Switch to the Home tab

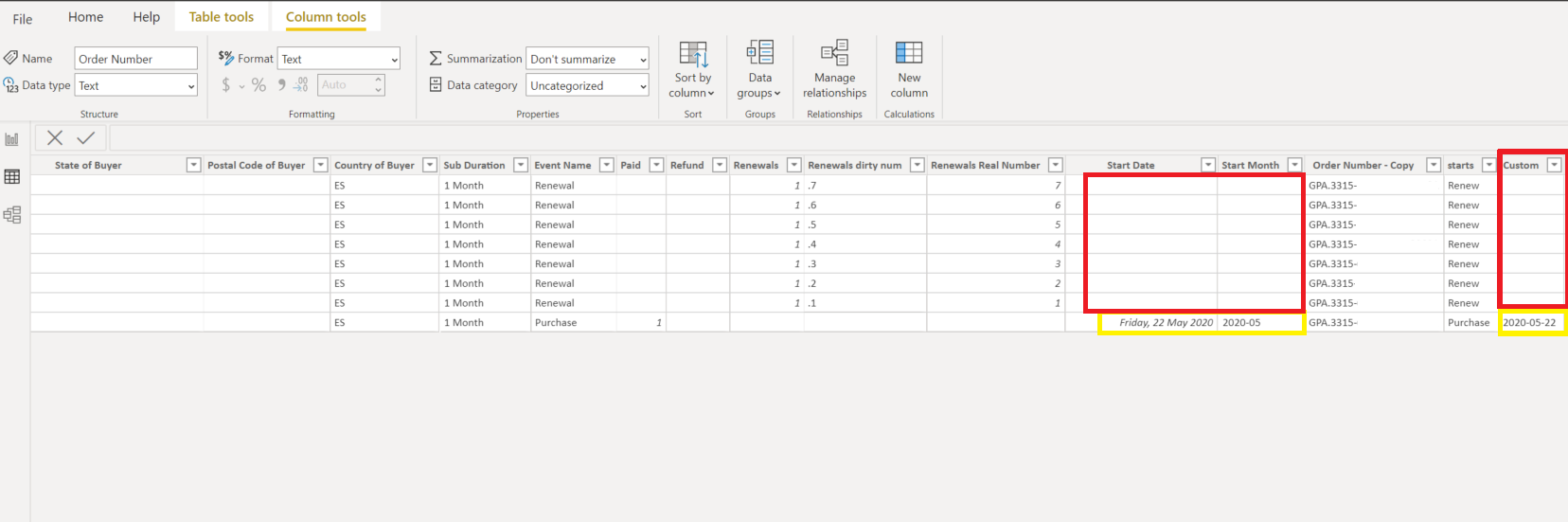click(x=85, y=17)
